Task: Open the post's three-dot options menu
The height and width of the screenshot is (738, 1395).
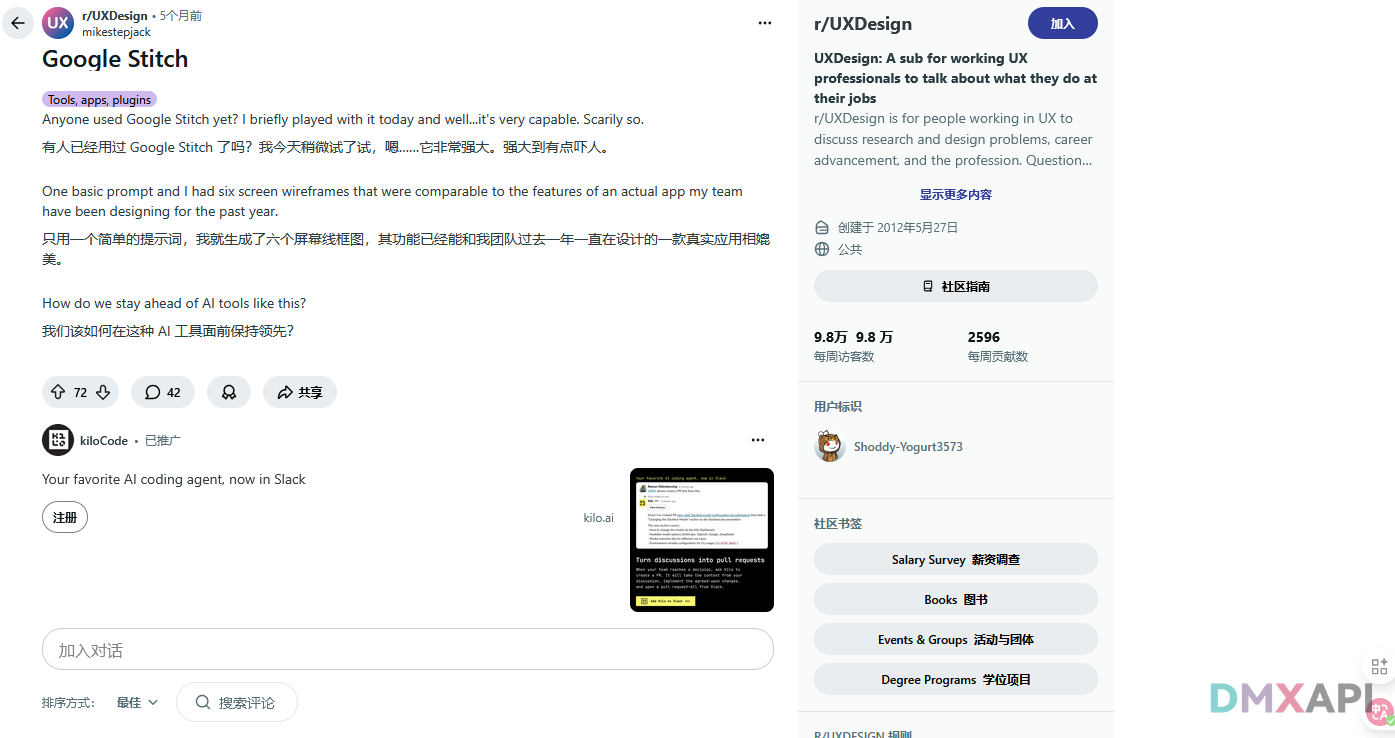Action: coord(765,23)
